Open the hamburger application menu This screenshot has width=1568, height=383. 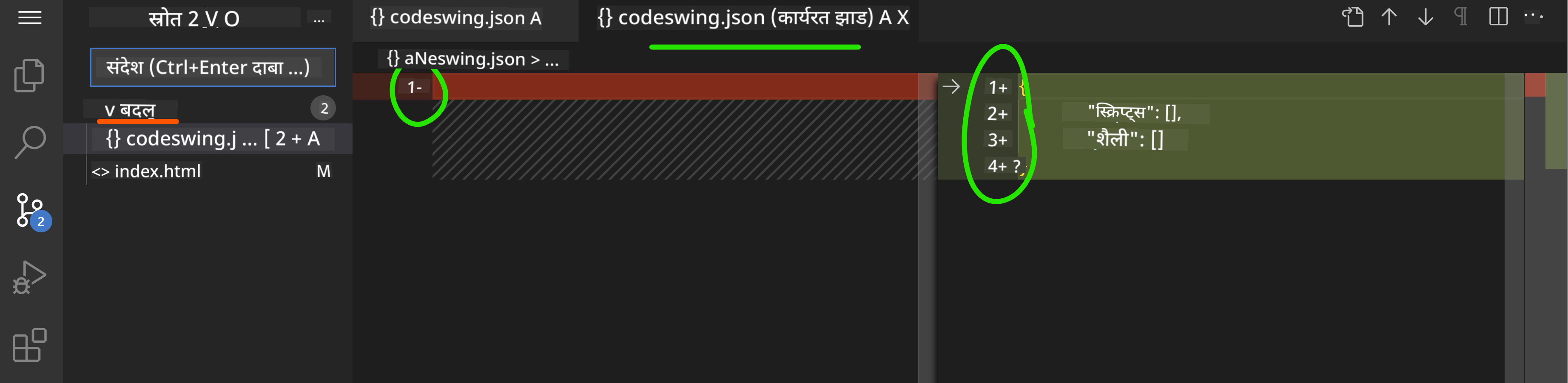click(x=30, y=17)
